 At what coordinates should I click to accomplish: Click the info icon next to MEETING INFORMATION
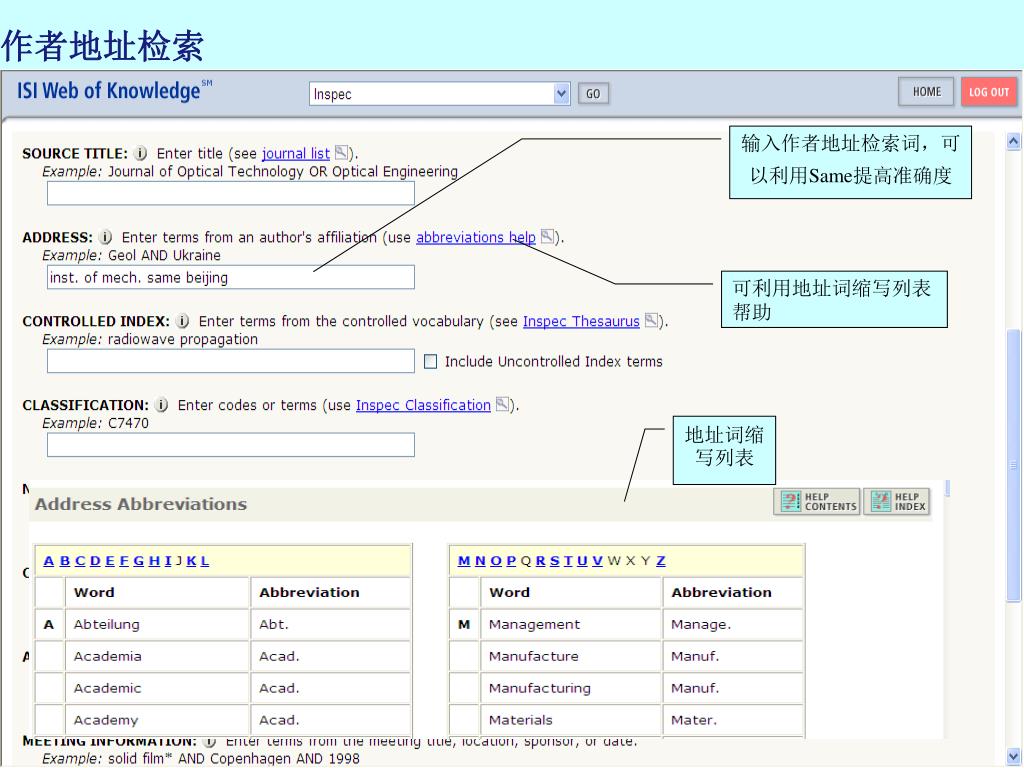point(210,742)
